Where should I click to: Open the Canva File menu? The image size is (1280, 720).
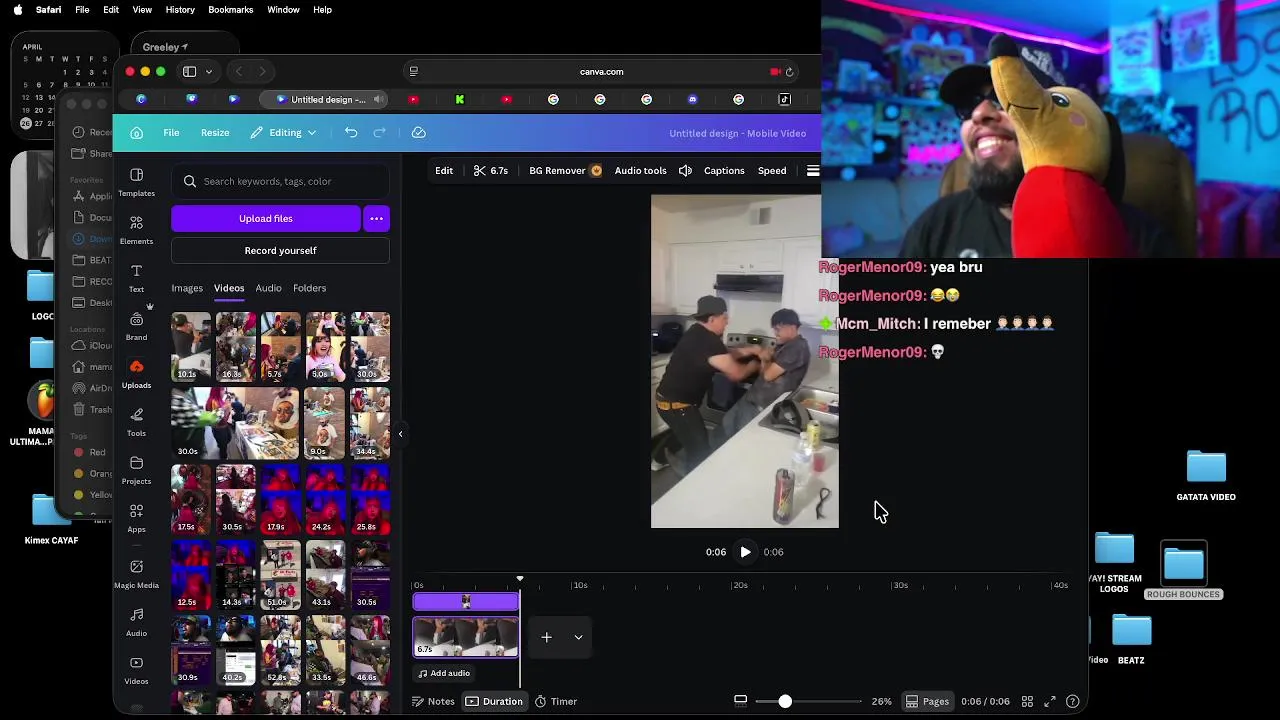coord(171,133)
